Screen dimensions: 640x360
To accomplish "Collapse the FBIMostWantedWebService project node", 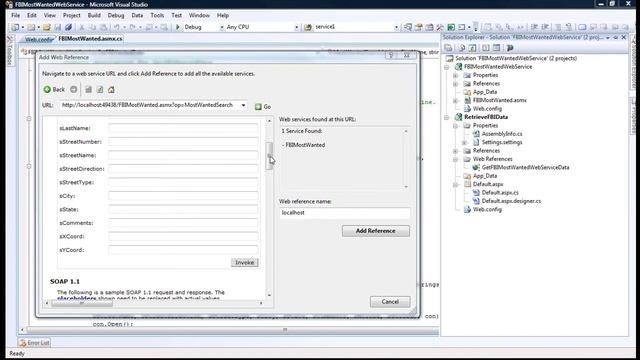I will [447, 67].
